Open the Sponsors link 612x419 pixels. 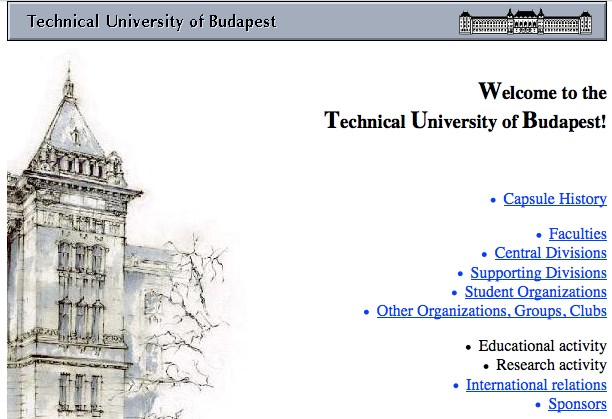pyautogui.click(x=577, y=404)
